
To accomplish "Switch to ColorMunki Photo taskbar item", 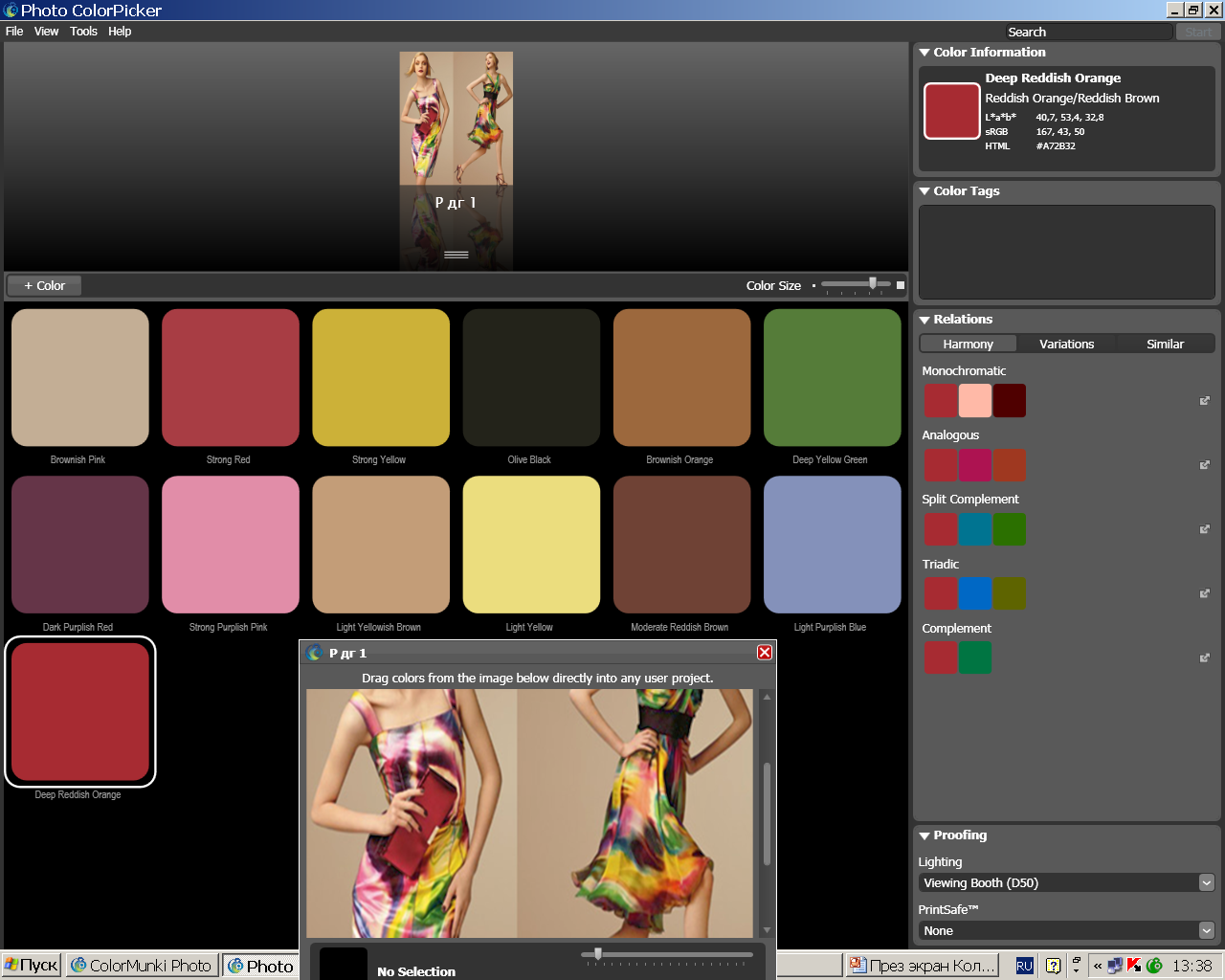I will 142,966.
